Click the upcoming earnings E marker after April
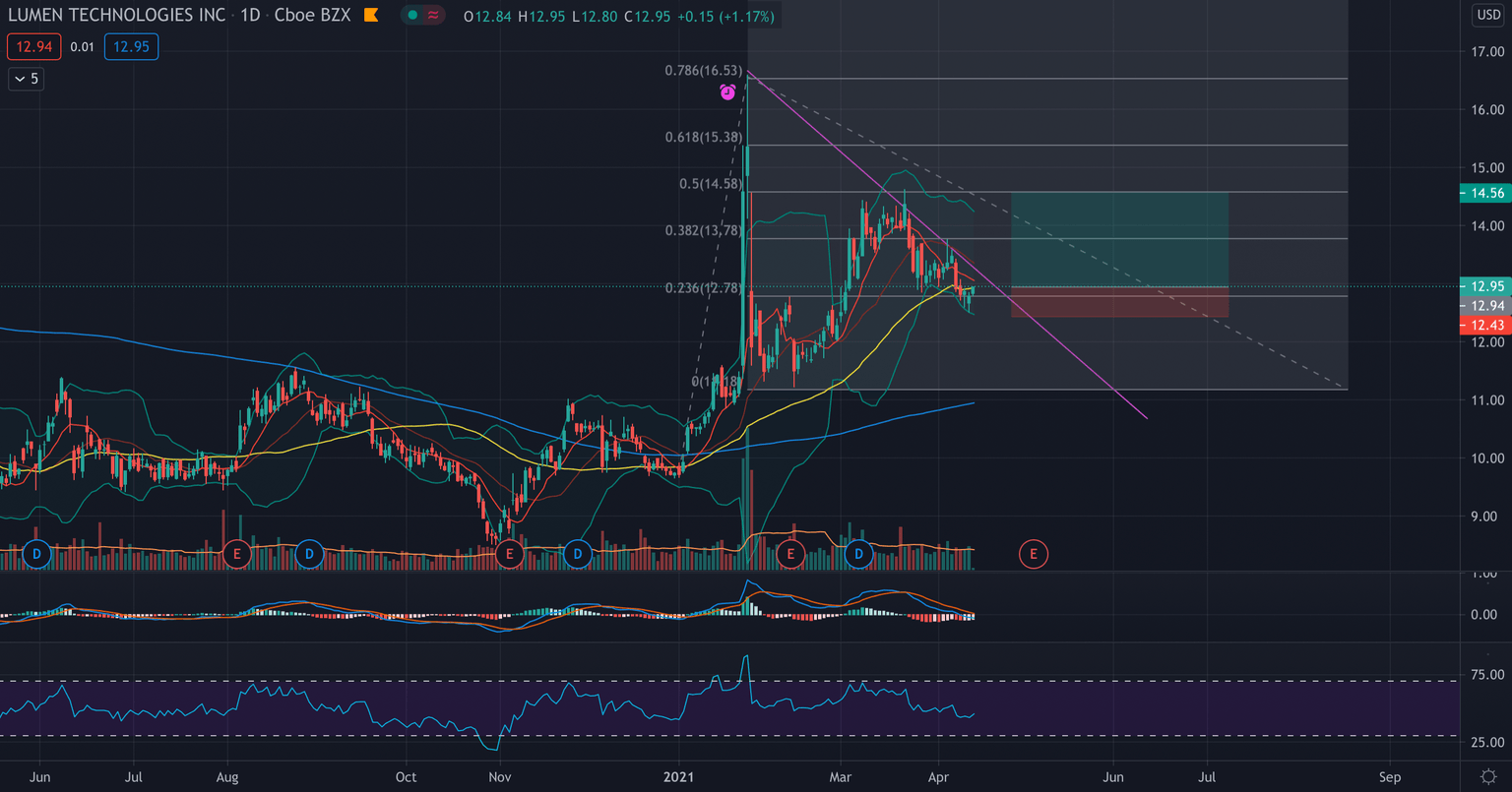Viewport: 1512px width, 792px height. tap(1034, 554)
